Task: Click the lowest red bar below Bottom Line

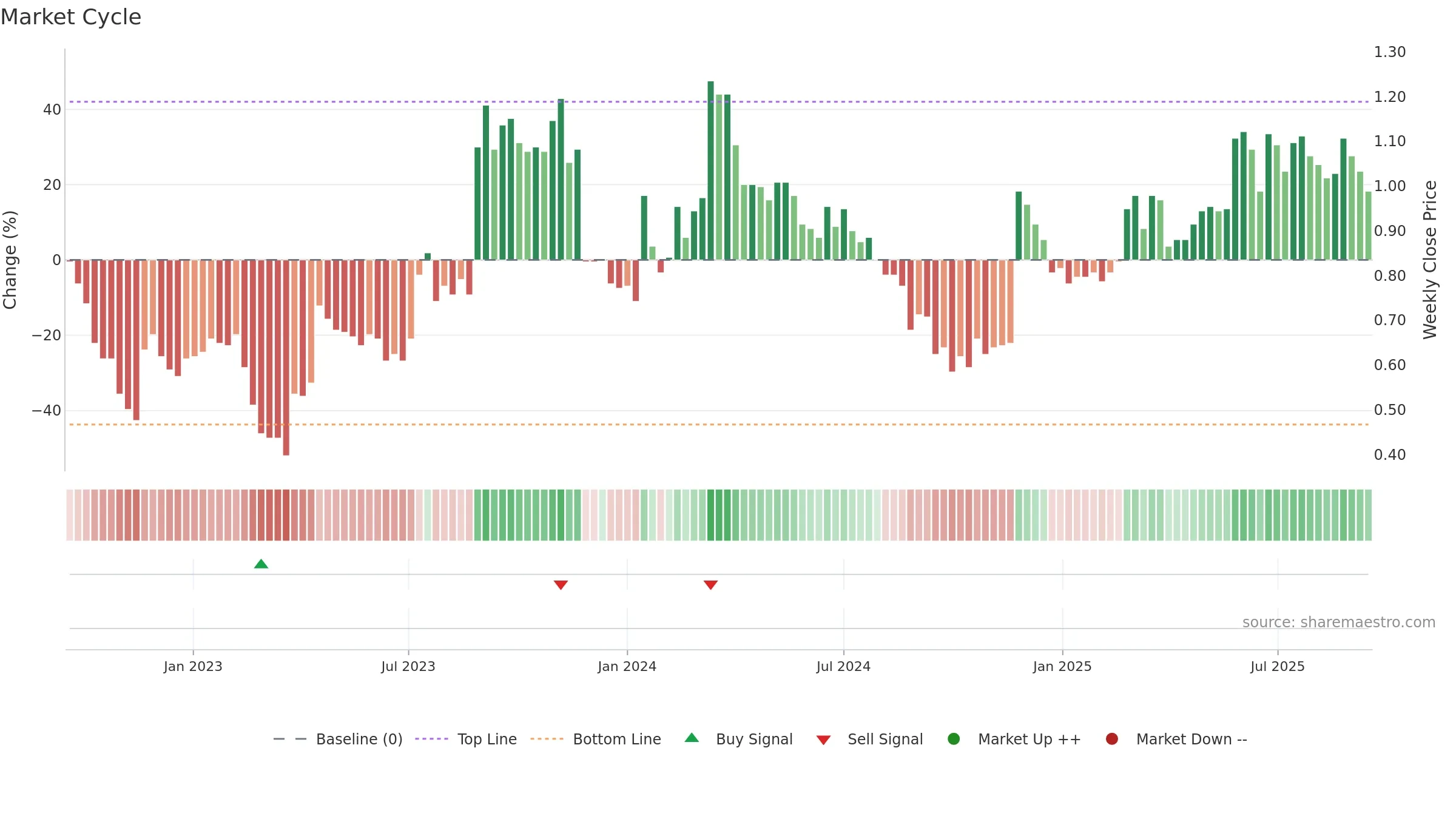Action: [x=286, y=357]
